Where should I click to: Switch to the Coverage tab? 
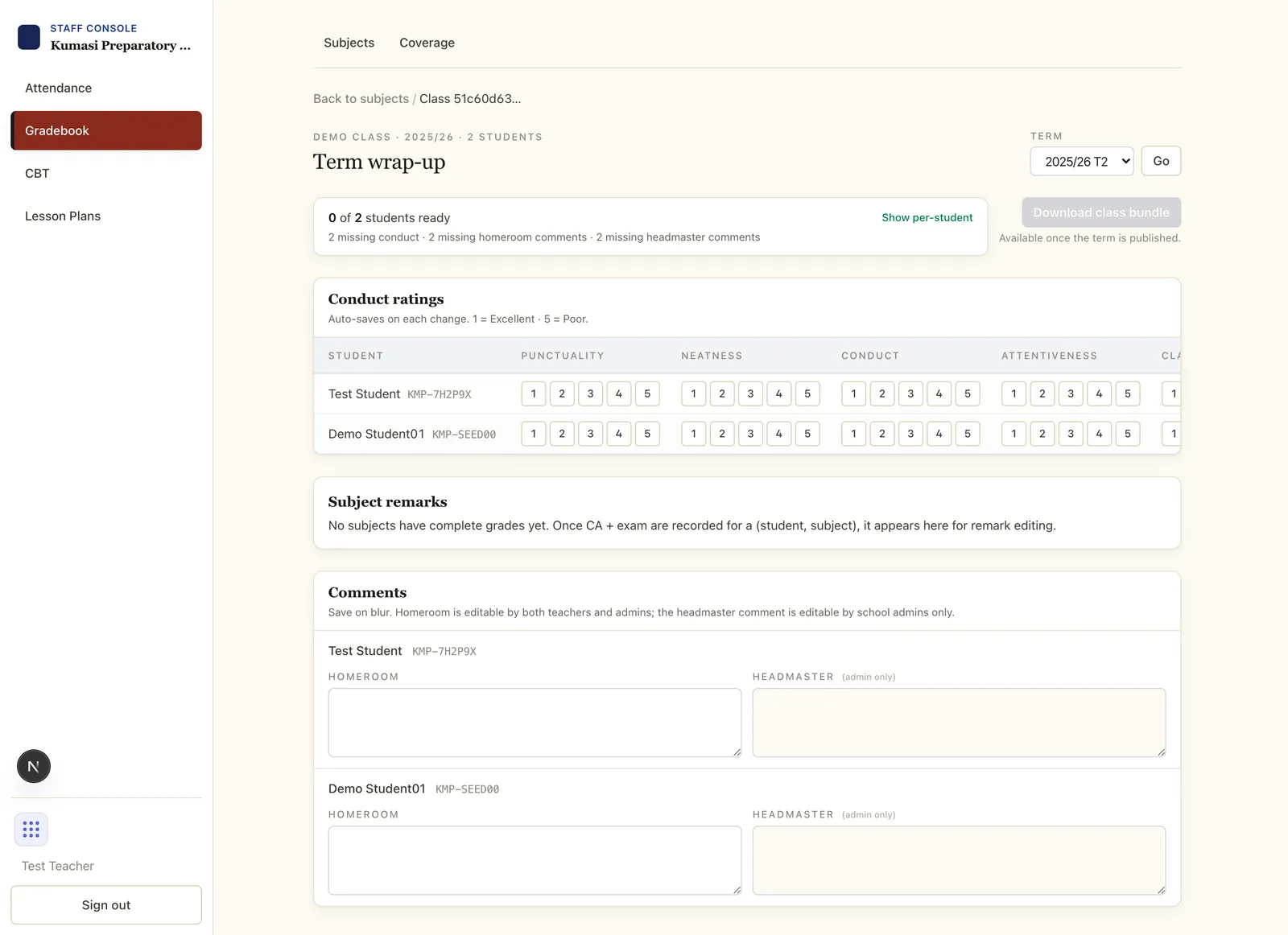coord(427,43)
